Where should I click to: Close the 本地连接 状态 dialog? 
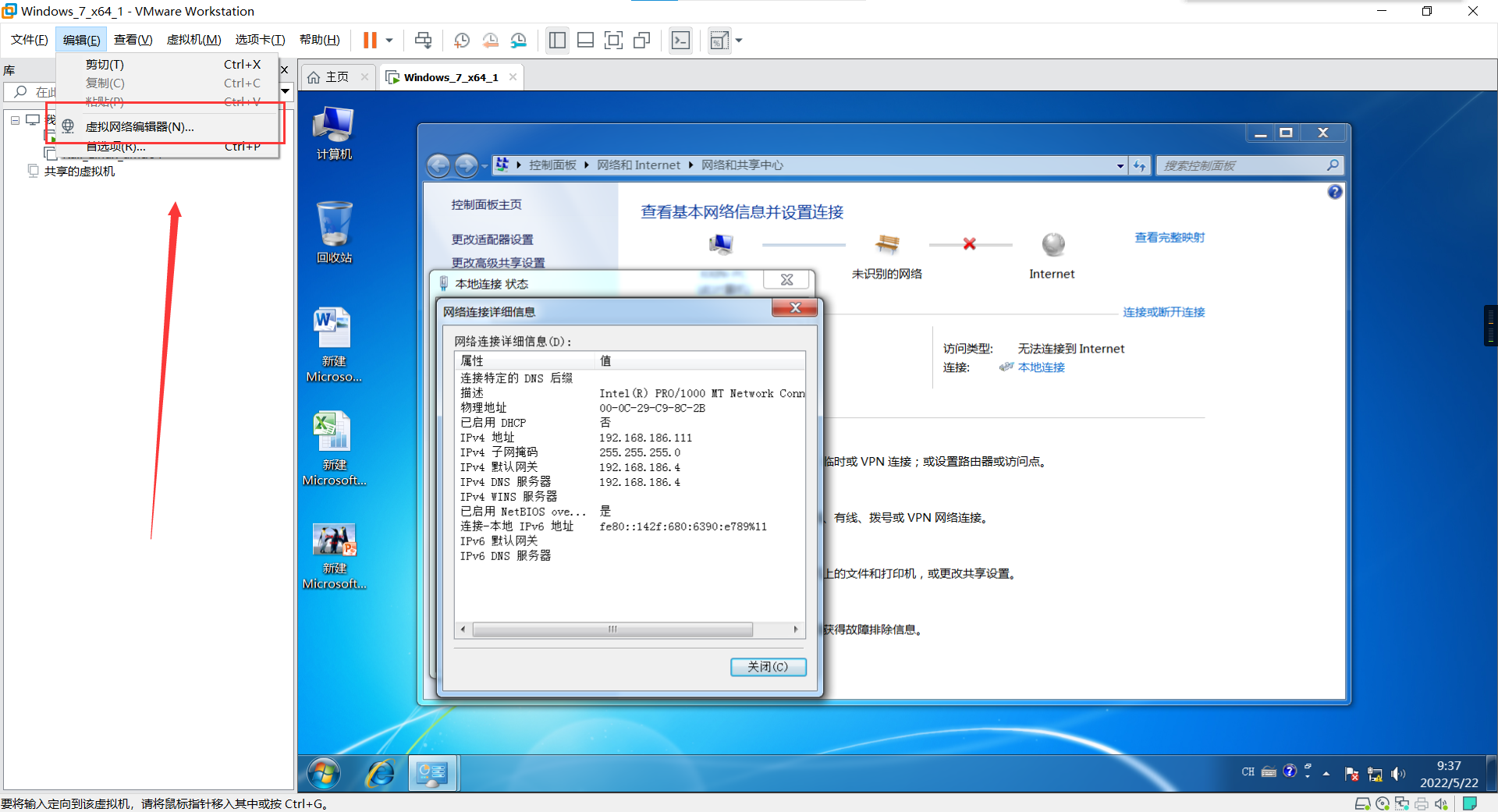click(786, 279)
